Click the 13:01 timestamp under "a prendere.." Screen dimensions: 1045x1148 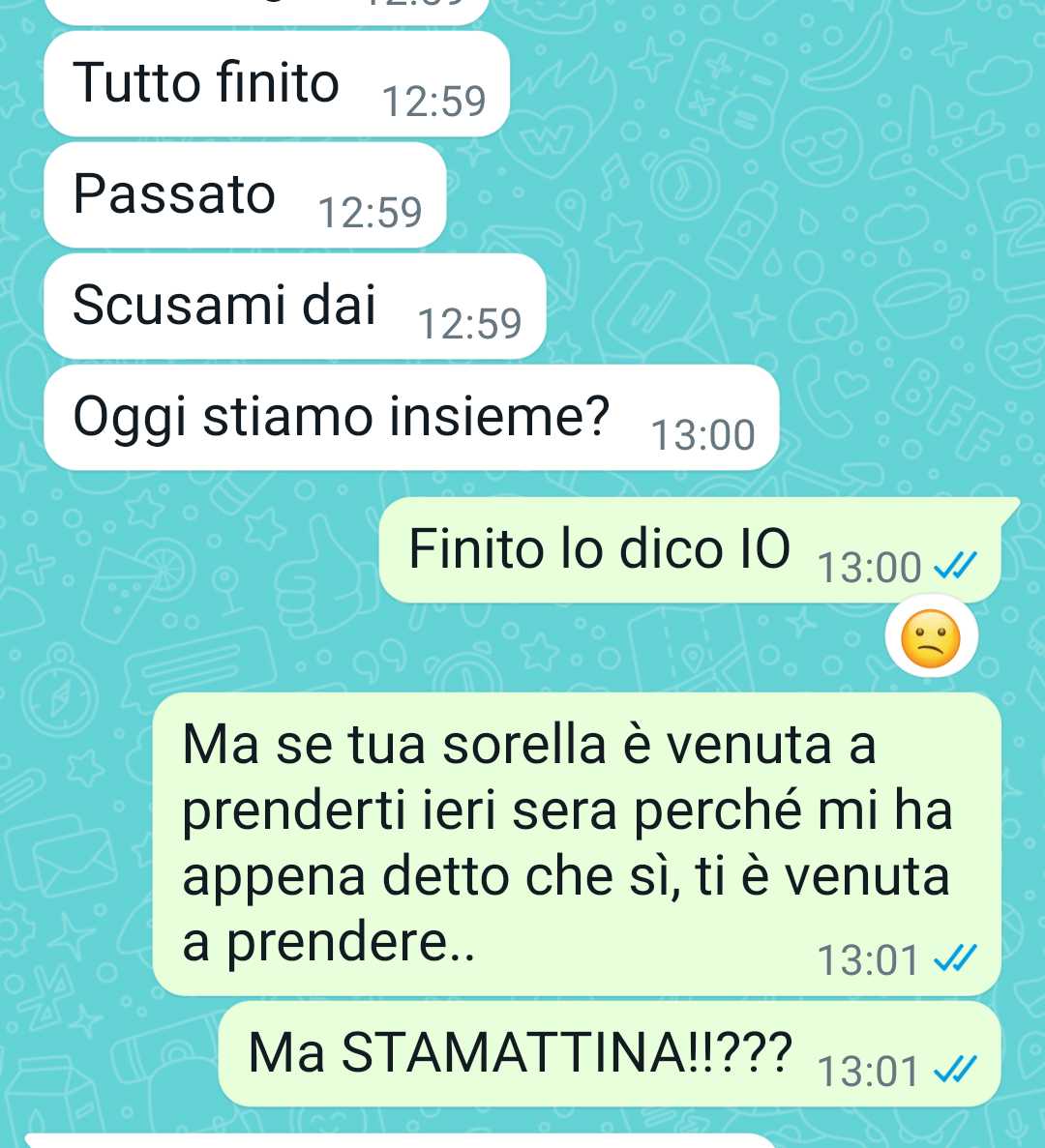click(869, 960)
